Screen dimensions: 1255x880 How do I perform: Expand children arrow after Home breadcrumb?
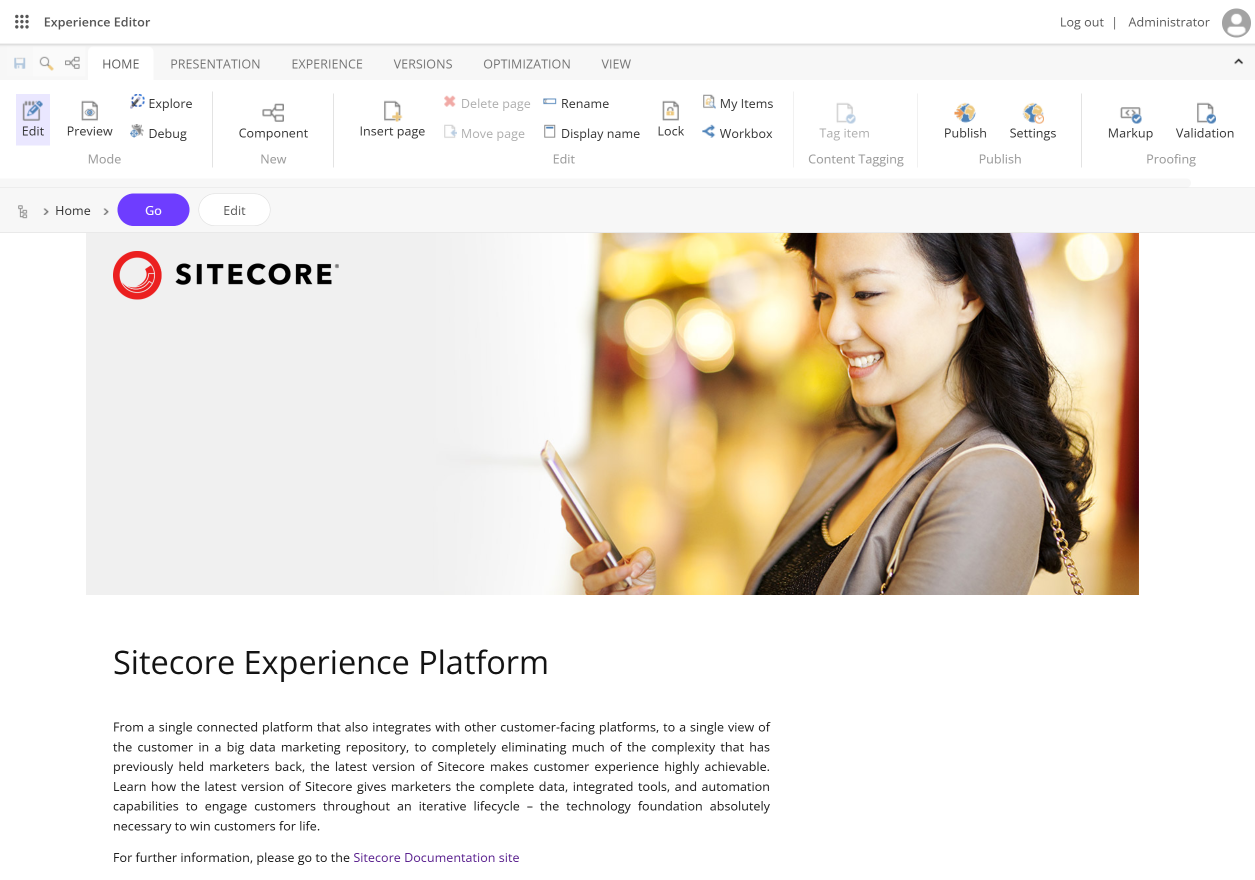(106, 211)
